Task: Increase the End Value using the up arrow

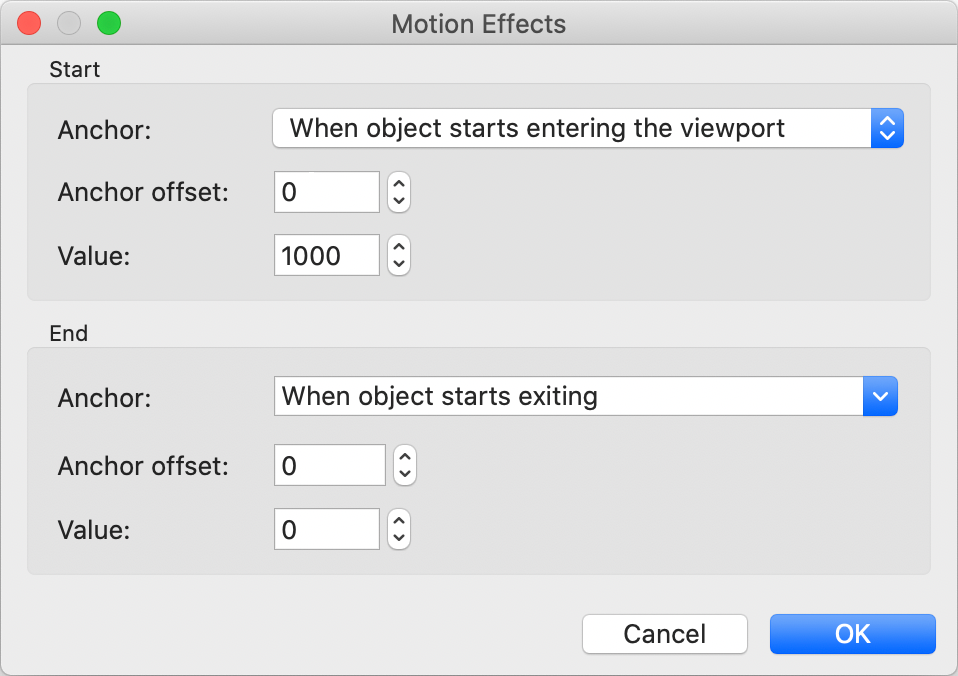Action: point(399,520)
